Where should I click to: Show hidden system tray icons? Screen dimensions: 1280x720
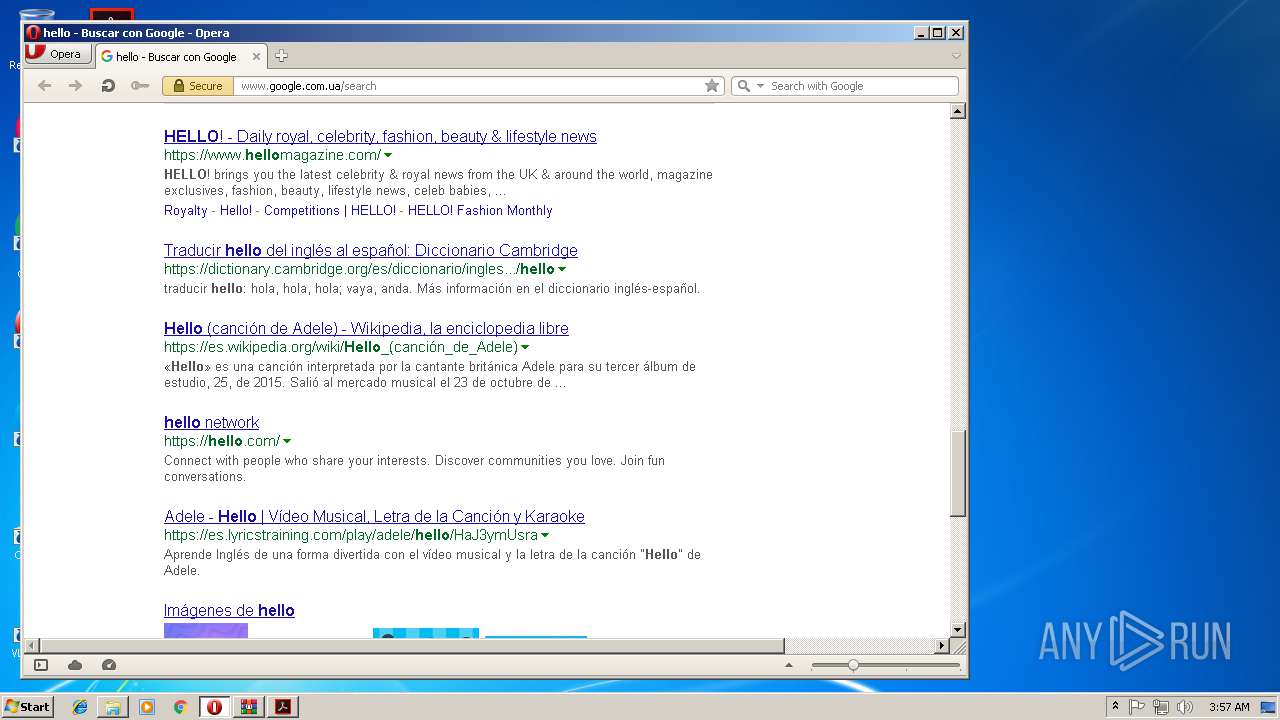pos(1115,707)
